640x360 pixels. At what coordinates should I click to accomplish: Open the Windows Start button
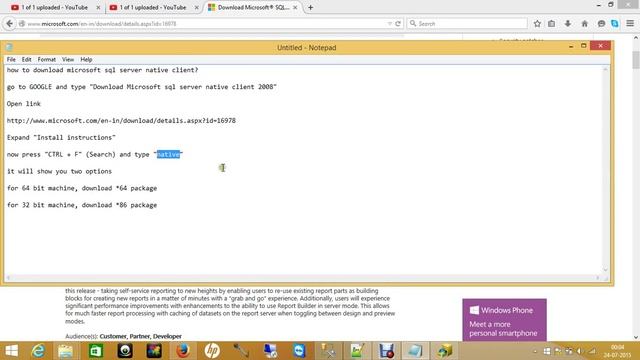click(11, 351)
